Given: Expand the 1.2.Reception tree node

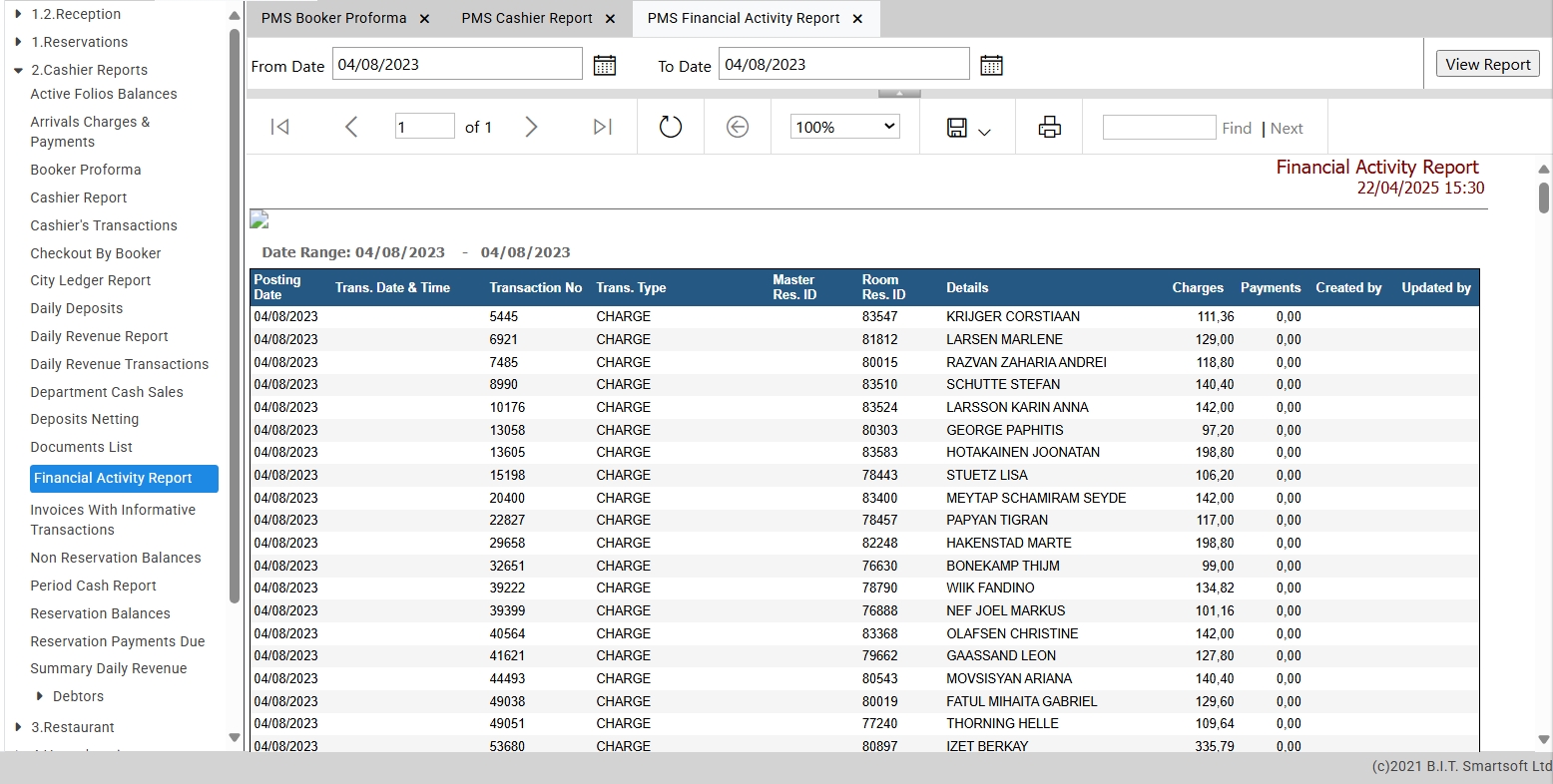Looking at the screenshot, I should click(19, 14).
